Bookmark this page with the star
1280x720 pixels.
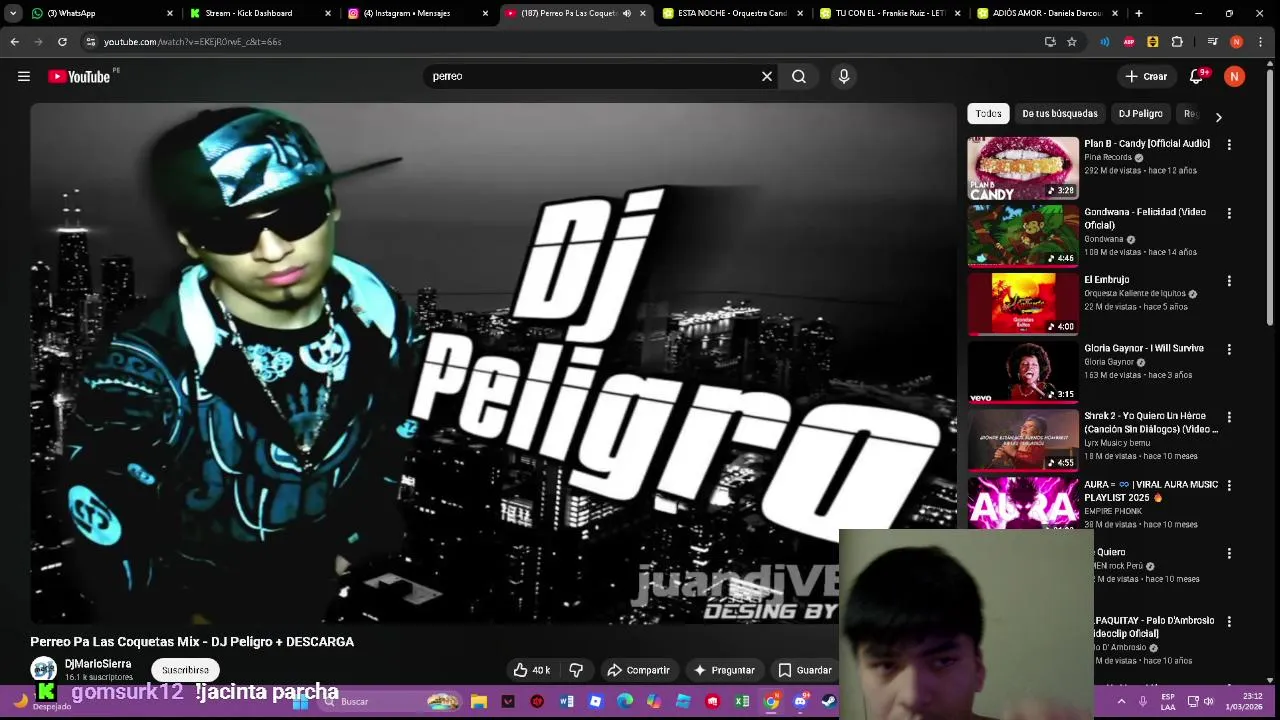coord(1072,42)
